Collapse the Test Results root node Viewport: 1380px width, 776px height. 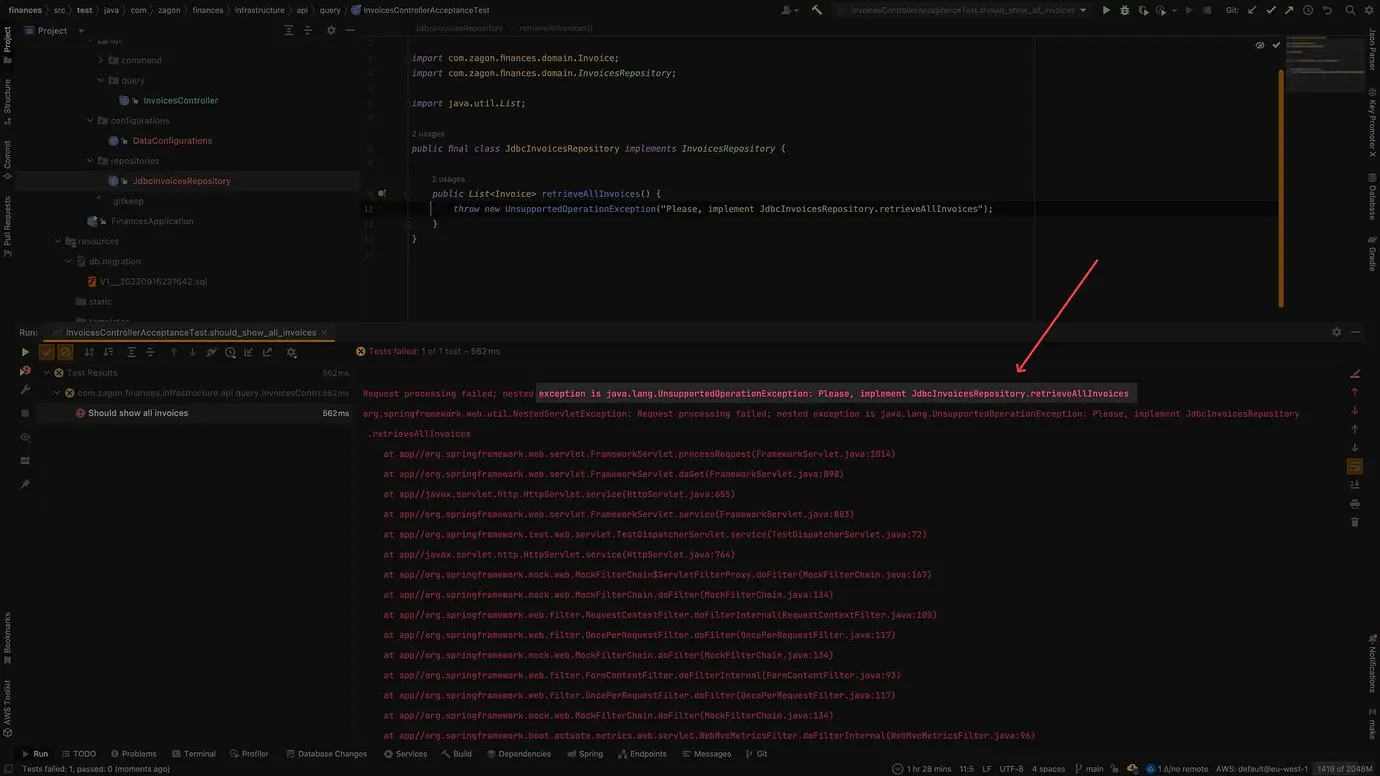point(46,373)
